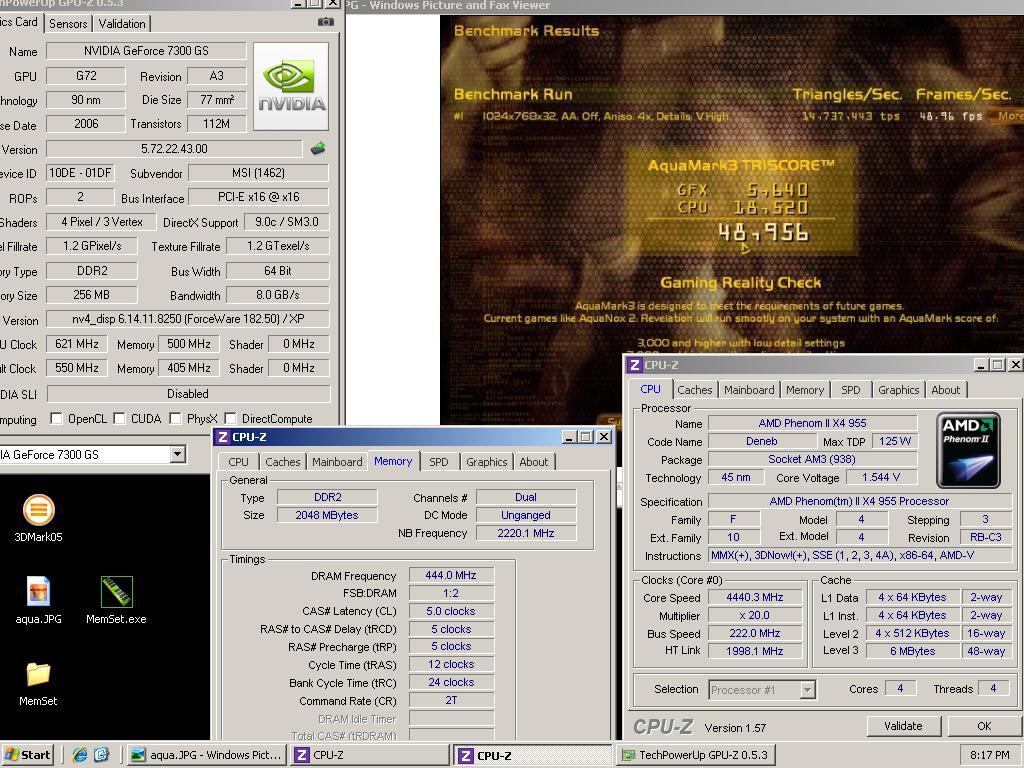Viewport: 1024px width, 768px height.
Task: Toggle the DirectCompute checkbox
Action: tap(230, 419)
